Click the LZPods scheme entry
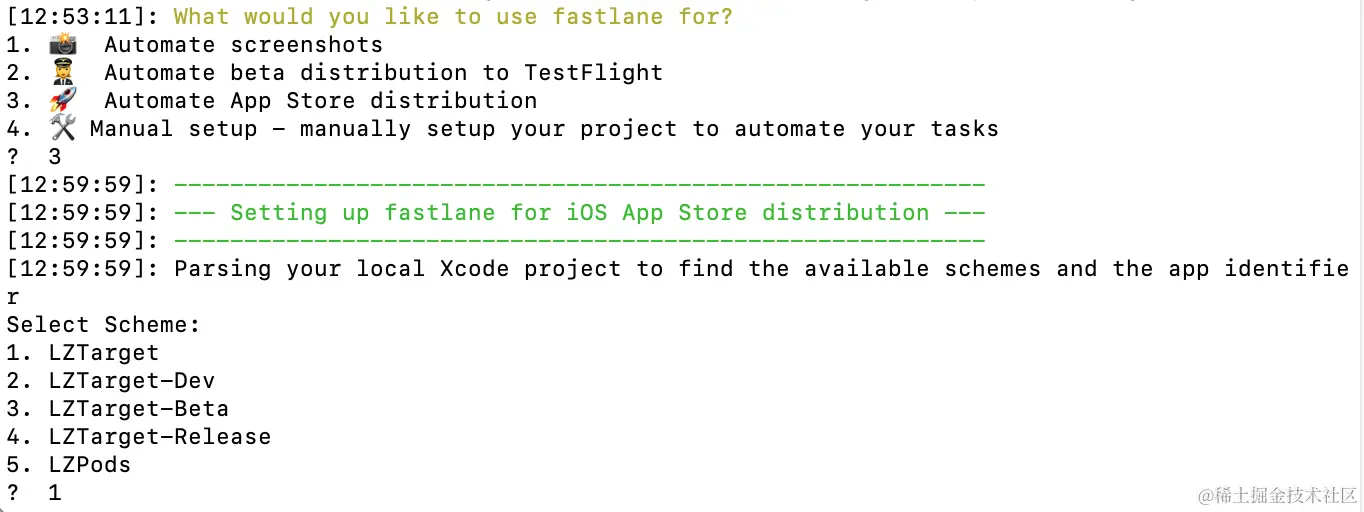 tap(89, 464)
